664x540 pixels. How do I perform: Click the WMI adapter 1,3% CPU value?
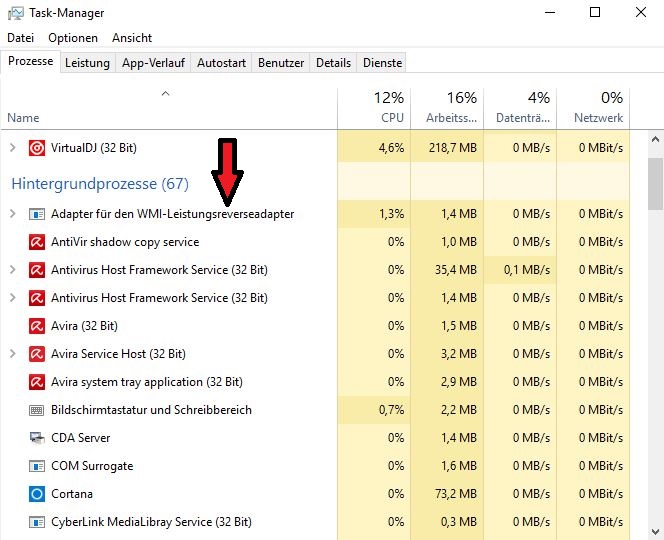pyautogui.click(x=392, y=214)
